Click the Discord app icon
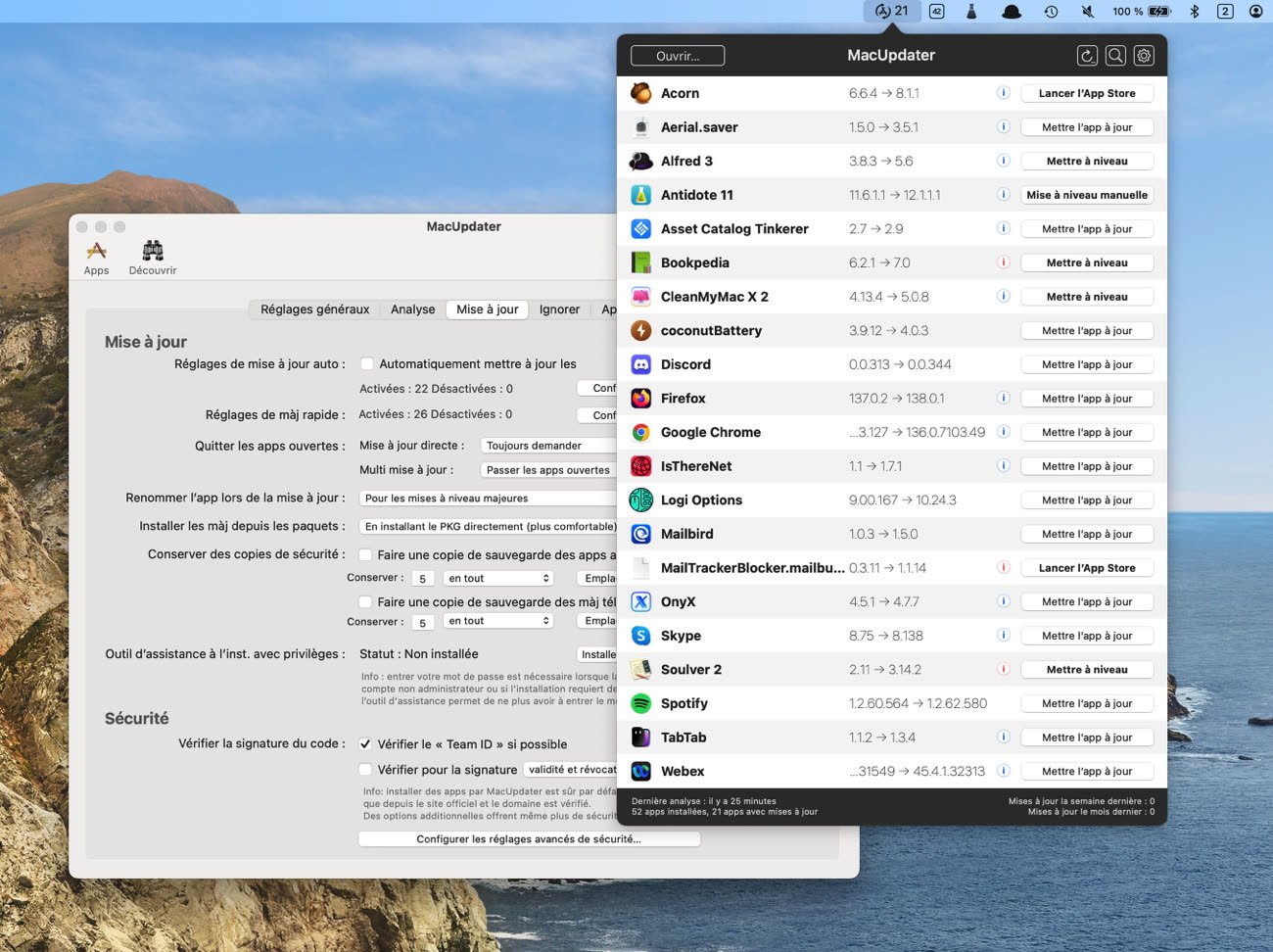This screenshot has width=1273, height=952. [641, 364]
